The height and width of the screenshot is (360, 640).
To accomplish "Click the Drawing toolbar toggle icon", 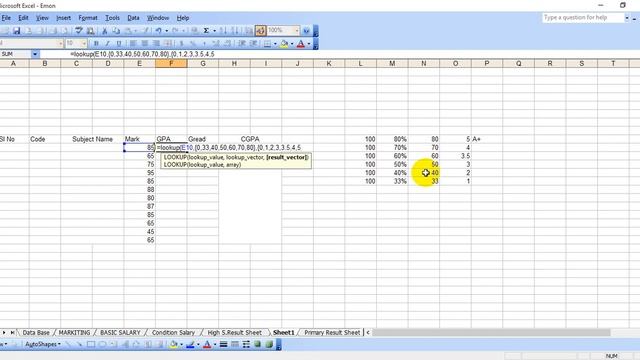I will click(260, 31).
